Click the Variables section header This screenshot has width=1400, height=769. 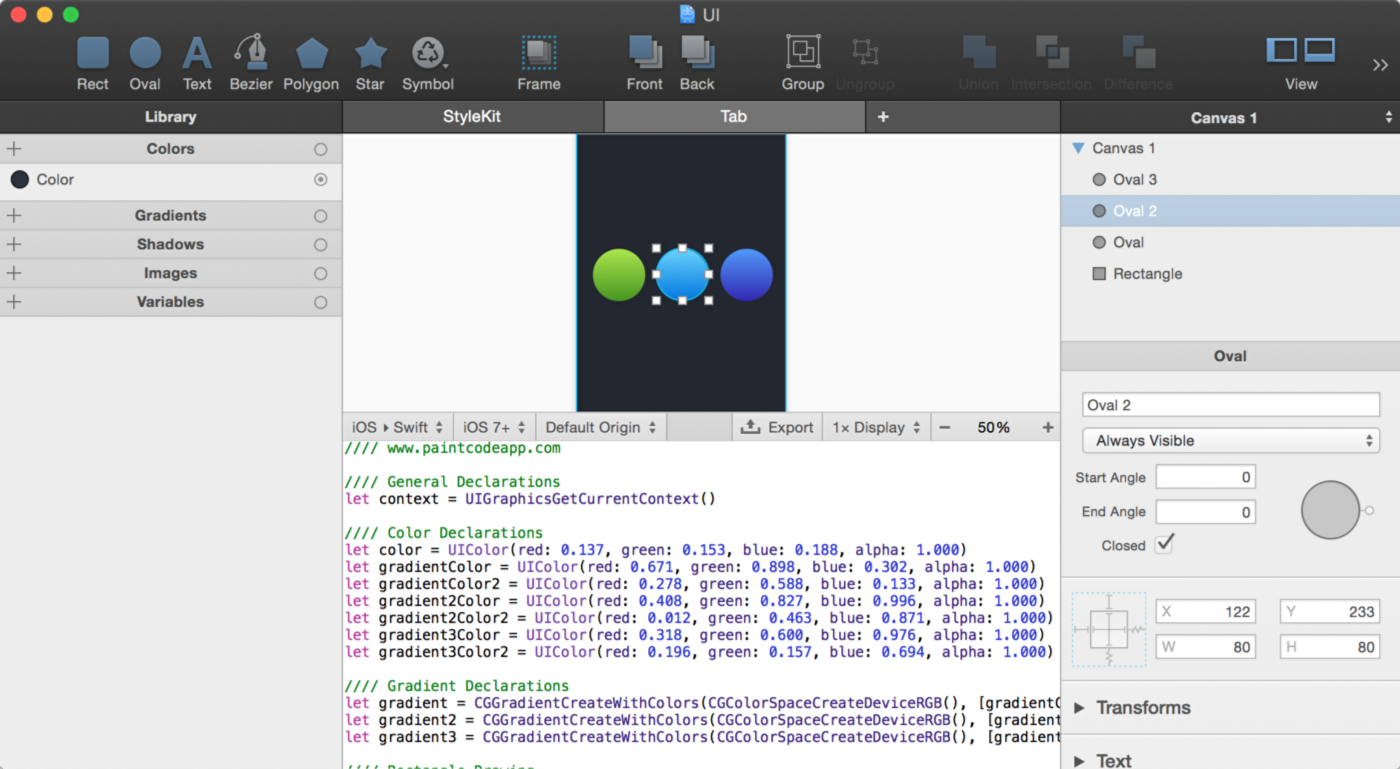[x=170, y=302]
